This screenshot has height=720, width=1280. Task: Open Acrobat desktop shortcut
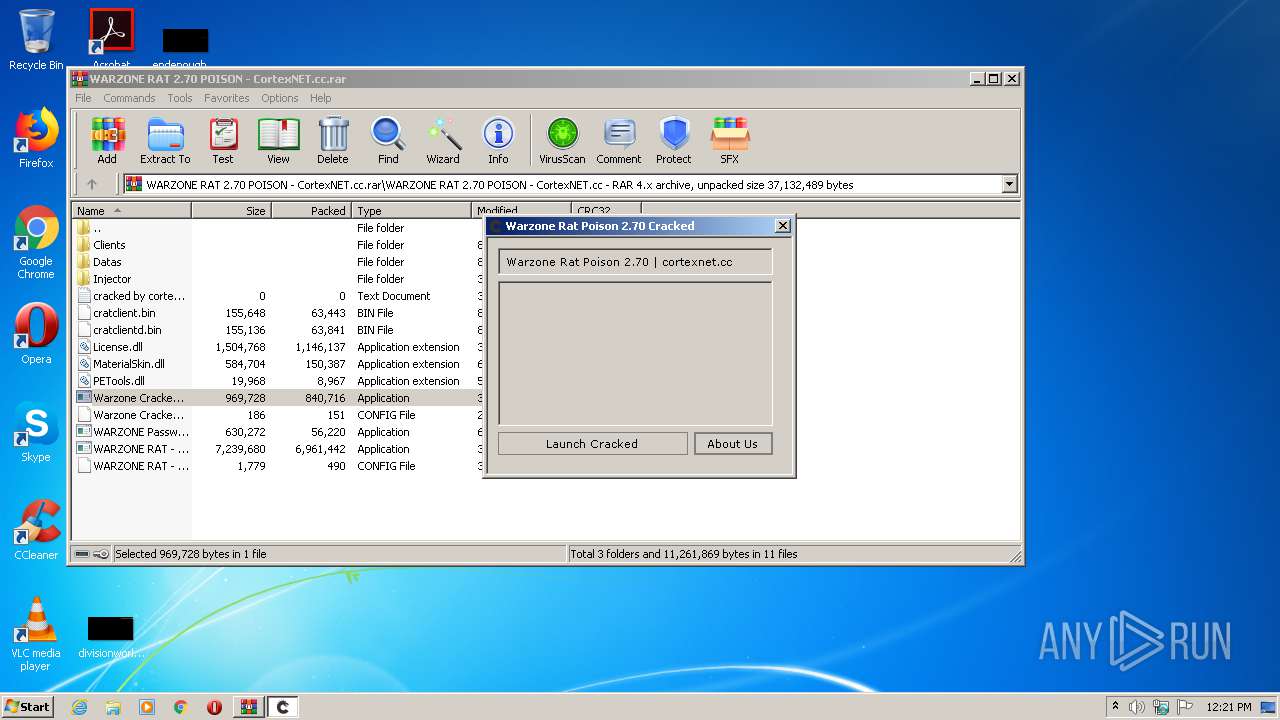pos(111,40)
